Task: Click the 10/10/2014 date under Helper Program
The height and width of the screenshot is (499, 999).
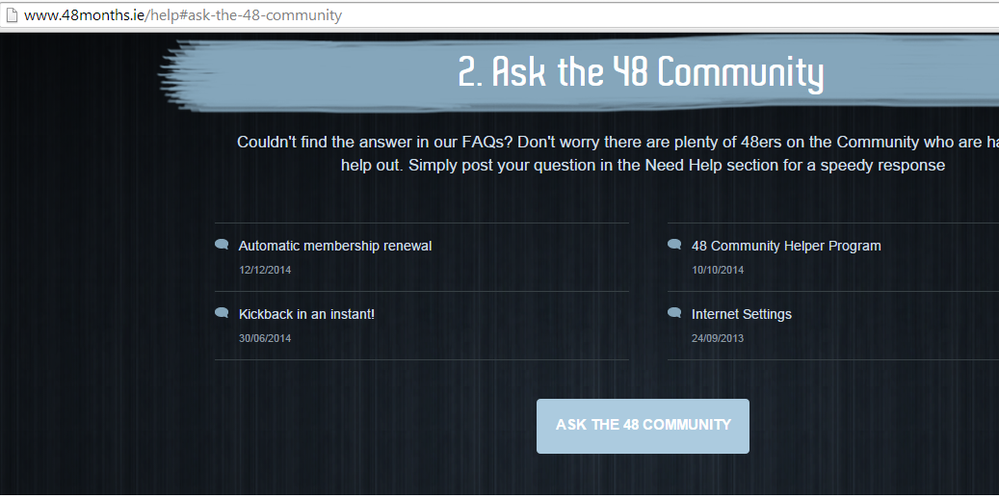Action: (x=717, y=270)
